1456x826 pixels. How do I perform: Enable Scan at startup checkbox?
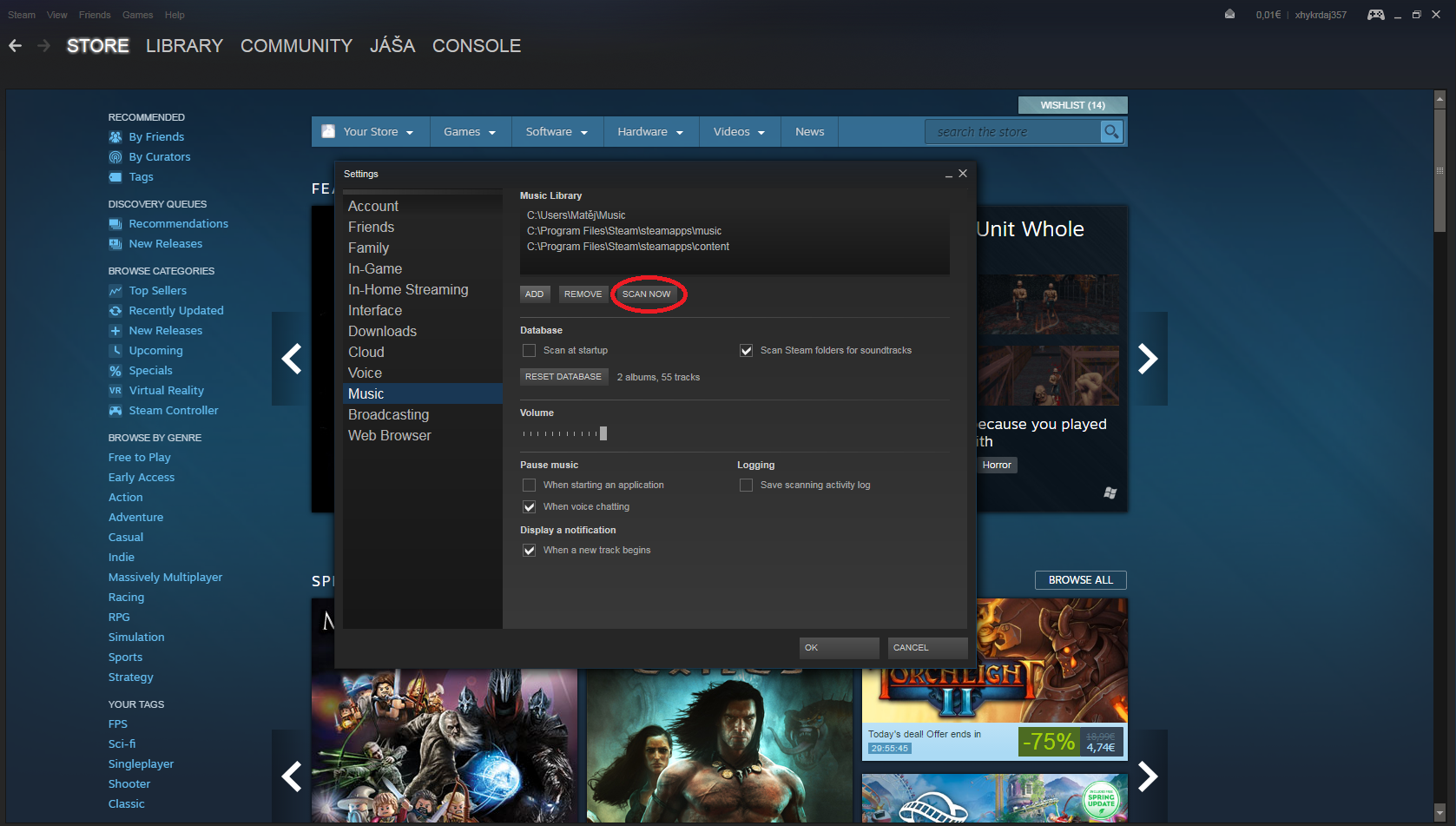tap(529, 351)
